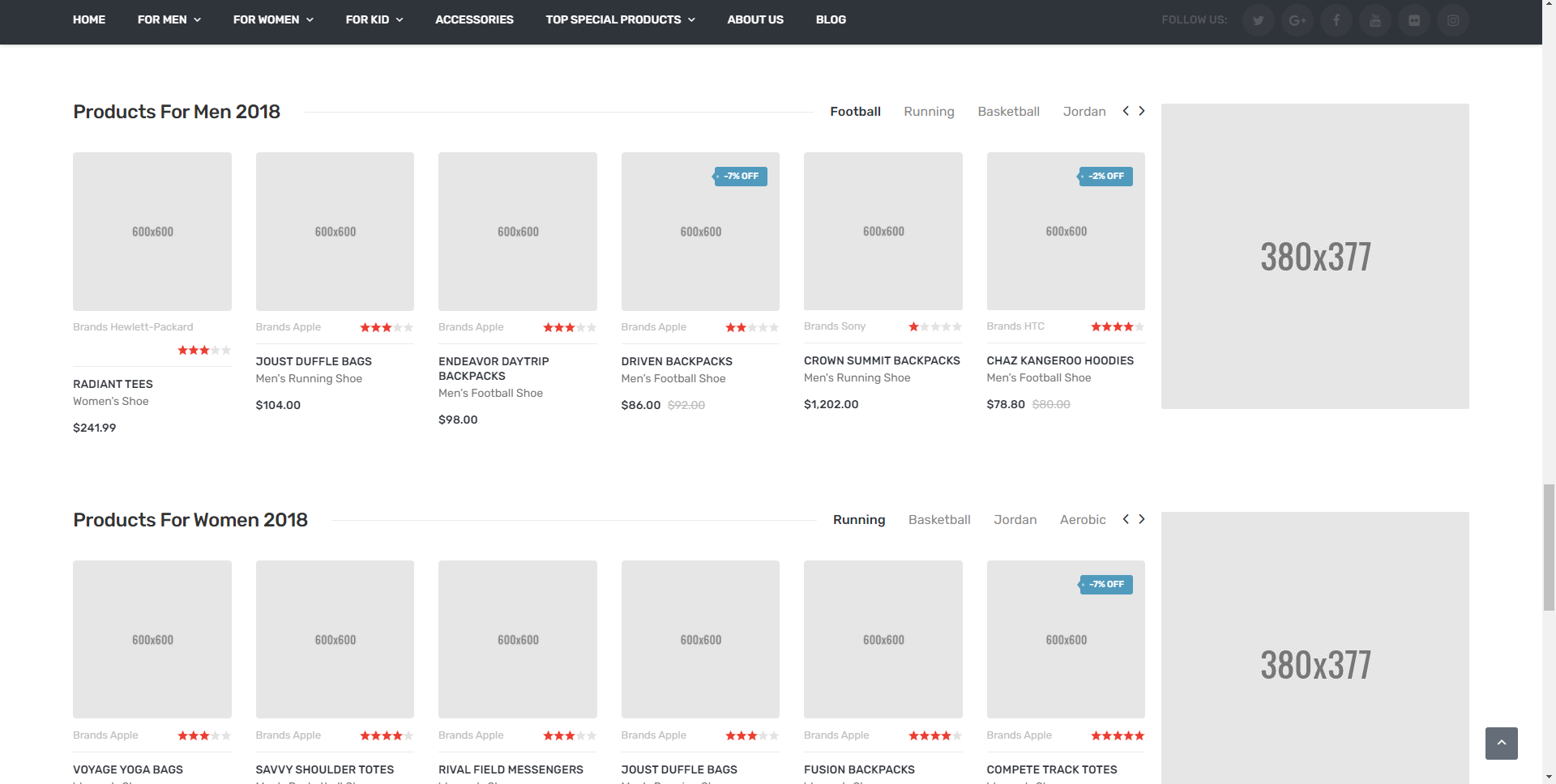Screen dimensions: 1556x784
Task: Click star rating of Voyage Yoga Bags
Action: coord(204,735)
